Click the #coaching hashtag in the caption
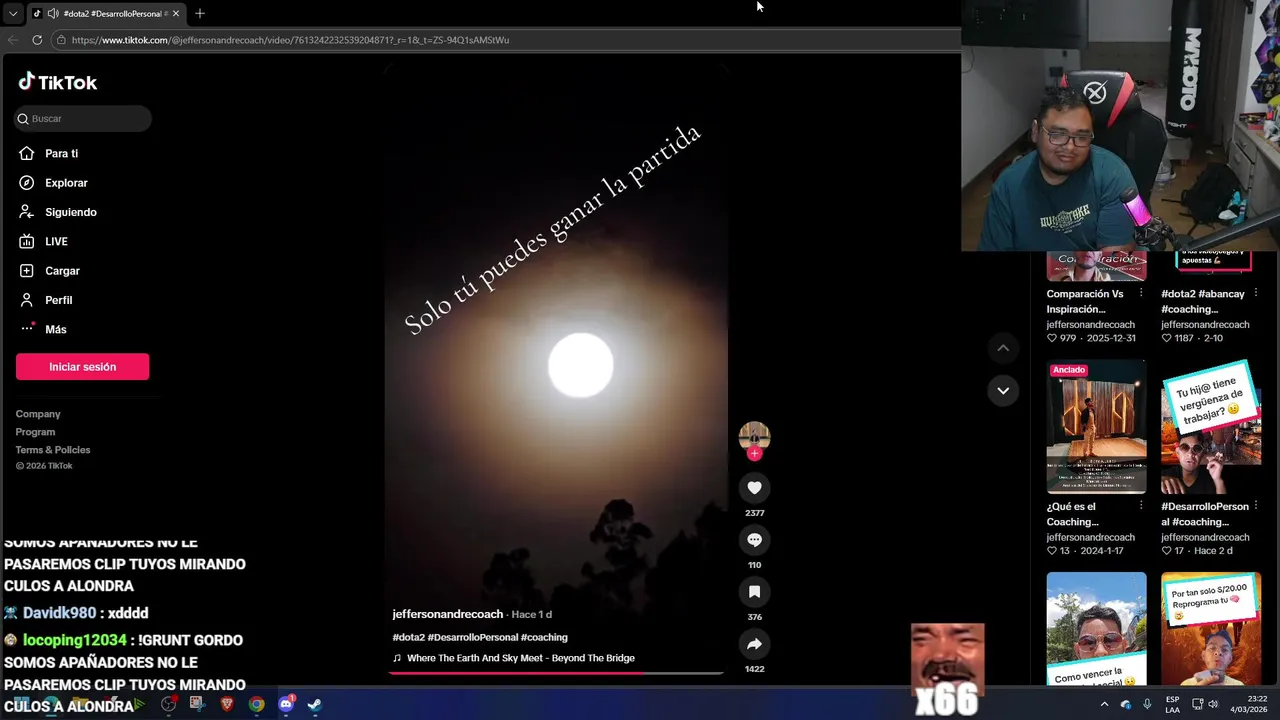The width and height of the screenshot is (1280, 720). click(544, 637)
